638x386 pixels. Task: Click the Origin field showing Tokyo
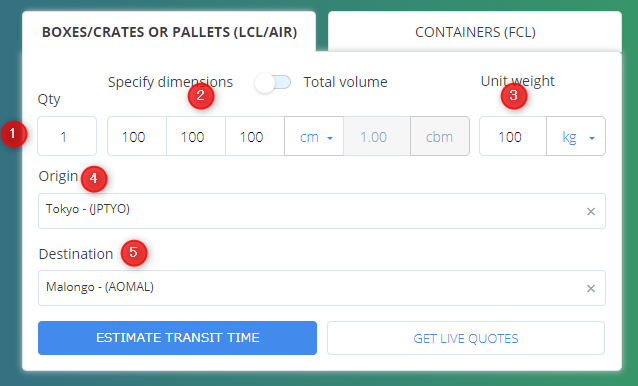click(x=321, y=211)
